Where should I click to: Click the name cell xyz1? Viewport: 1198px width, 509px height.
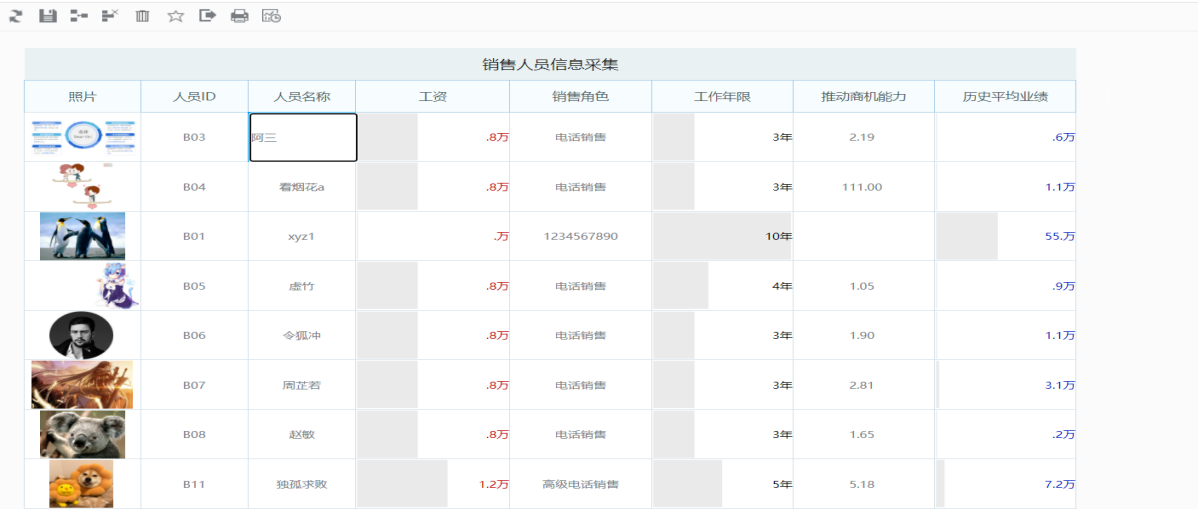(302, 237)
